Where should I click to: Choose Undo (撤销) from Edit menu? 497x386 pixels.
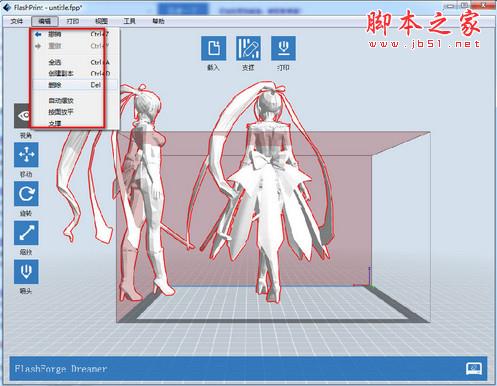coord(75,34)
